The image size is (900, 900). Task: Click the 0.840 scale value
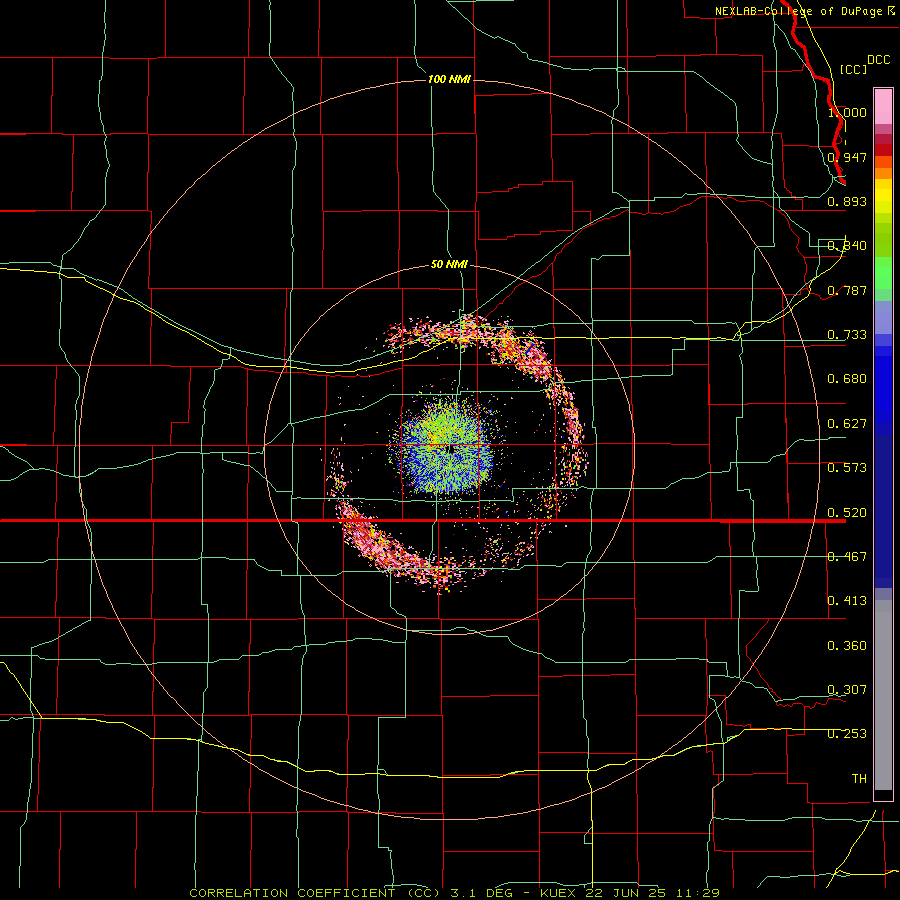pos(847,246)
